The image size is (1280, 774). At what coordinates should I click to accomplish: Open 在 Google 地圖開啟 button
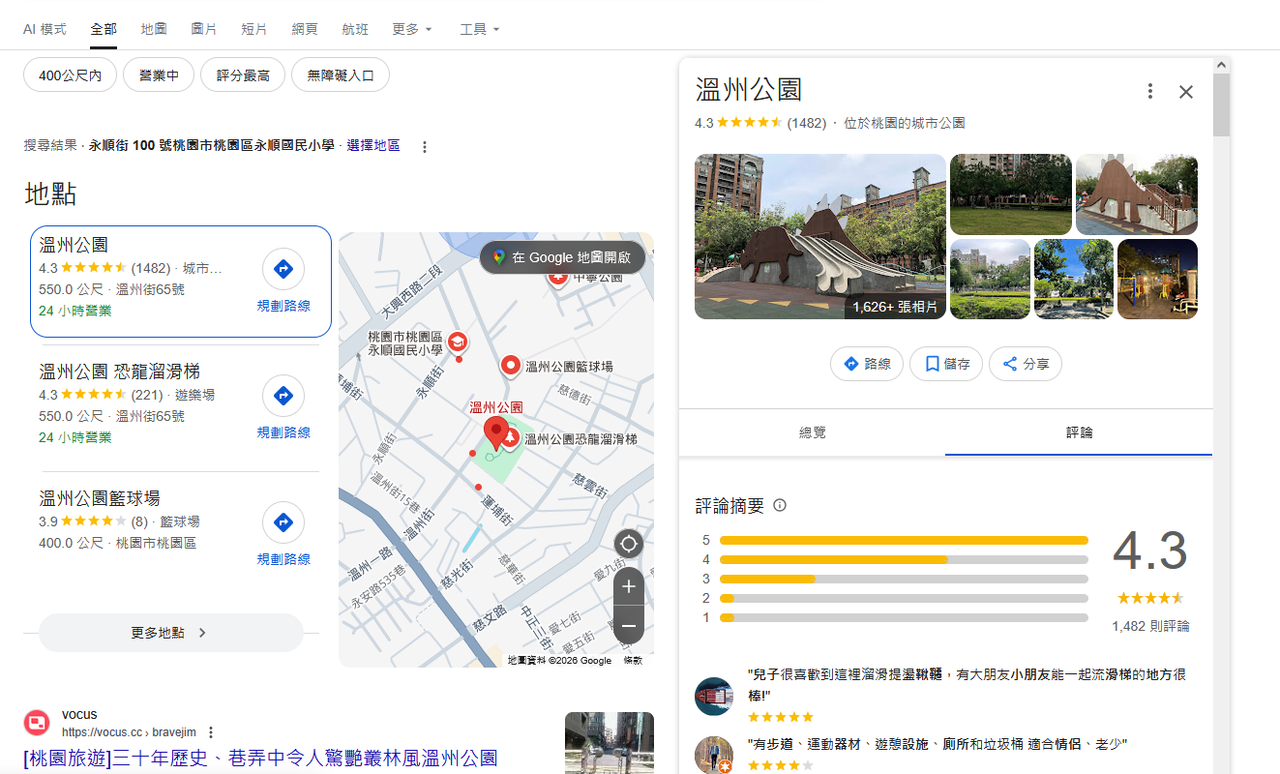pyautogui.click(x=562, y=257)
